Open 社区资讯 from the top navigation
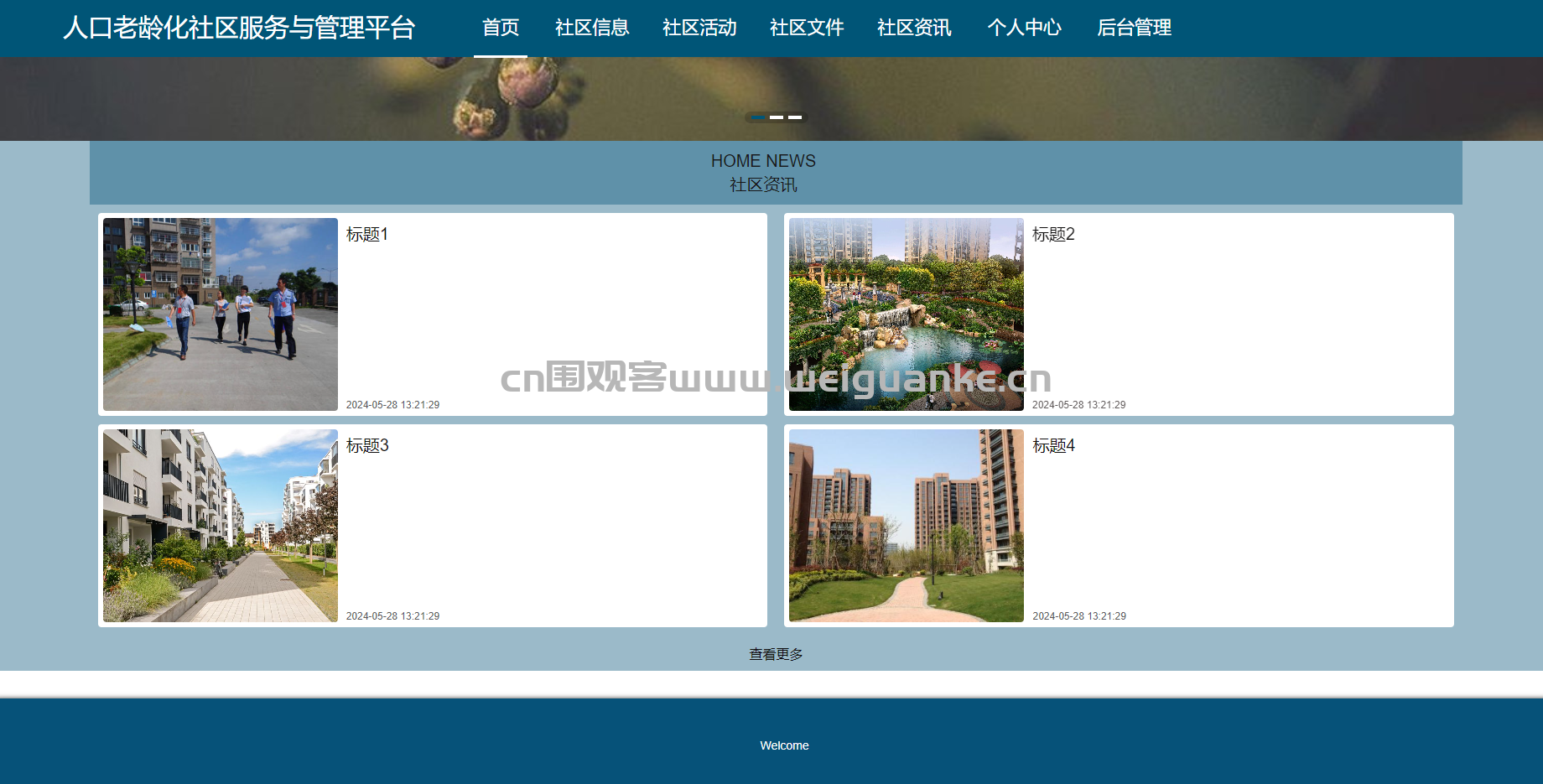Image resolution: width=1543 pixels, height=784 pixels. (x=914, y=28)
